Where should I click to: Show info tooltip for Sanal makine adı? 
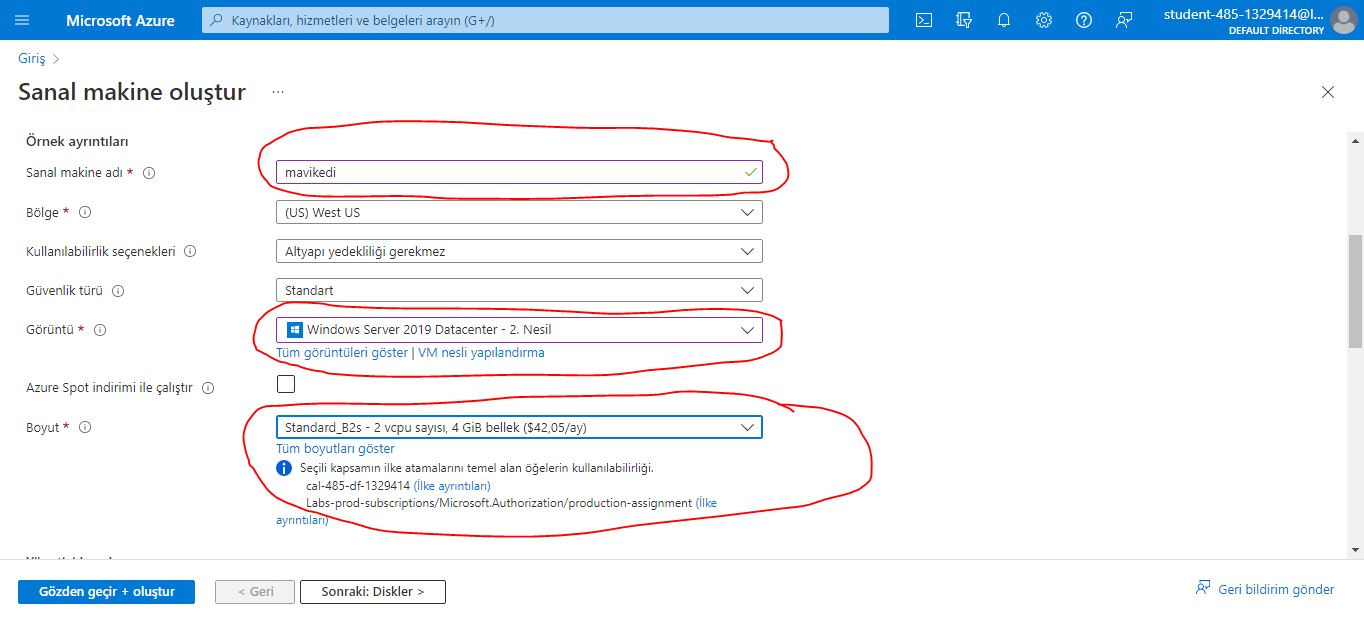149,173
